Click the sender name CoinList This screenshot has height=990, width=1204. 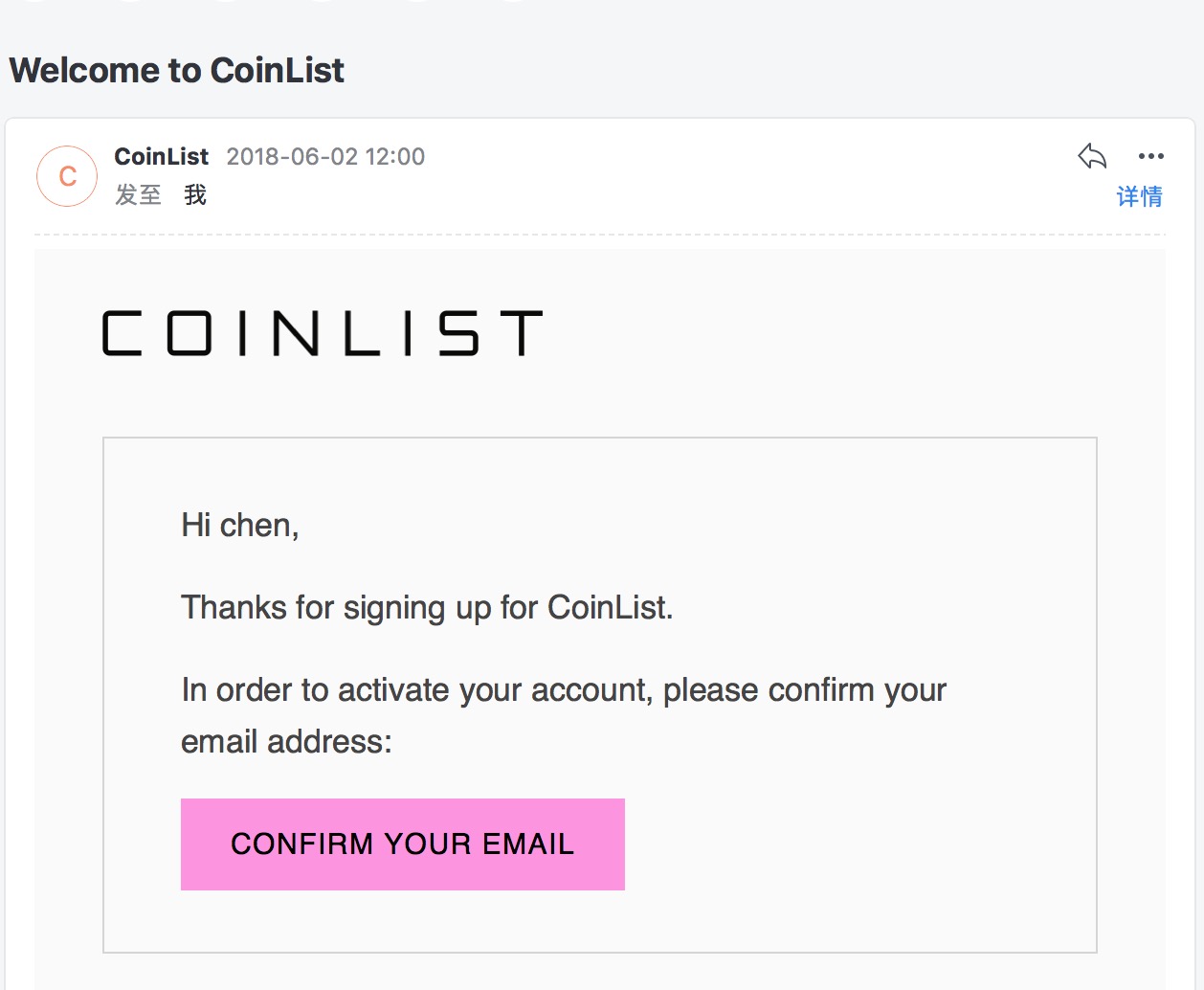click(x=161, y=156)
